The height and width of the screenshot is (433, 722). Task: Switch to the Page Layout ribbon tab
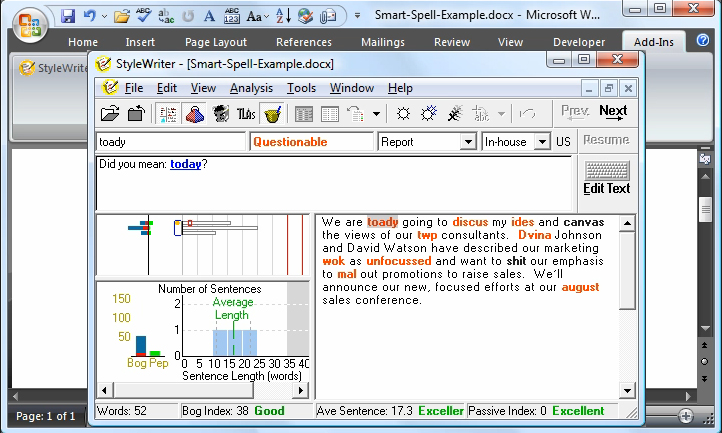[216, 42]
